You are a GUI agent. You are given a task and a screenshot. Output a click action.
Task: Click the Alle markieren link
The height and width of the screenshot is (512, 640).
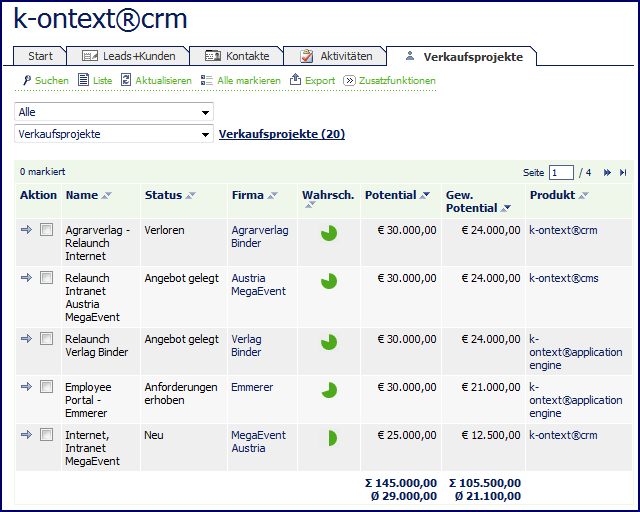(249, 80)
